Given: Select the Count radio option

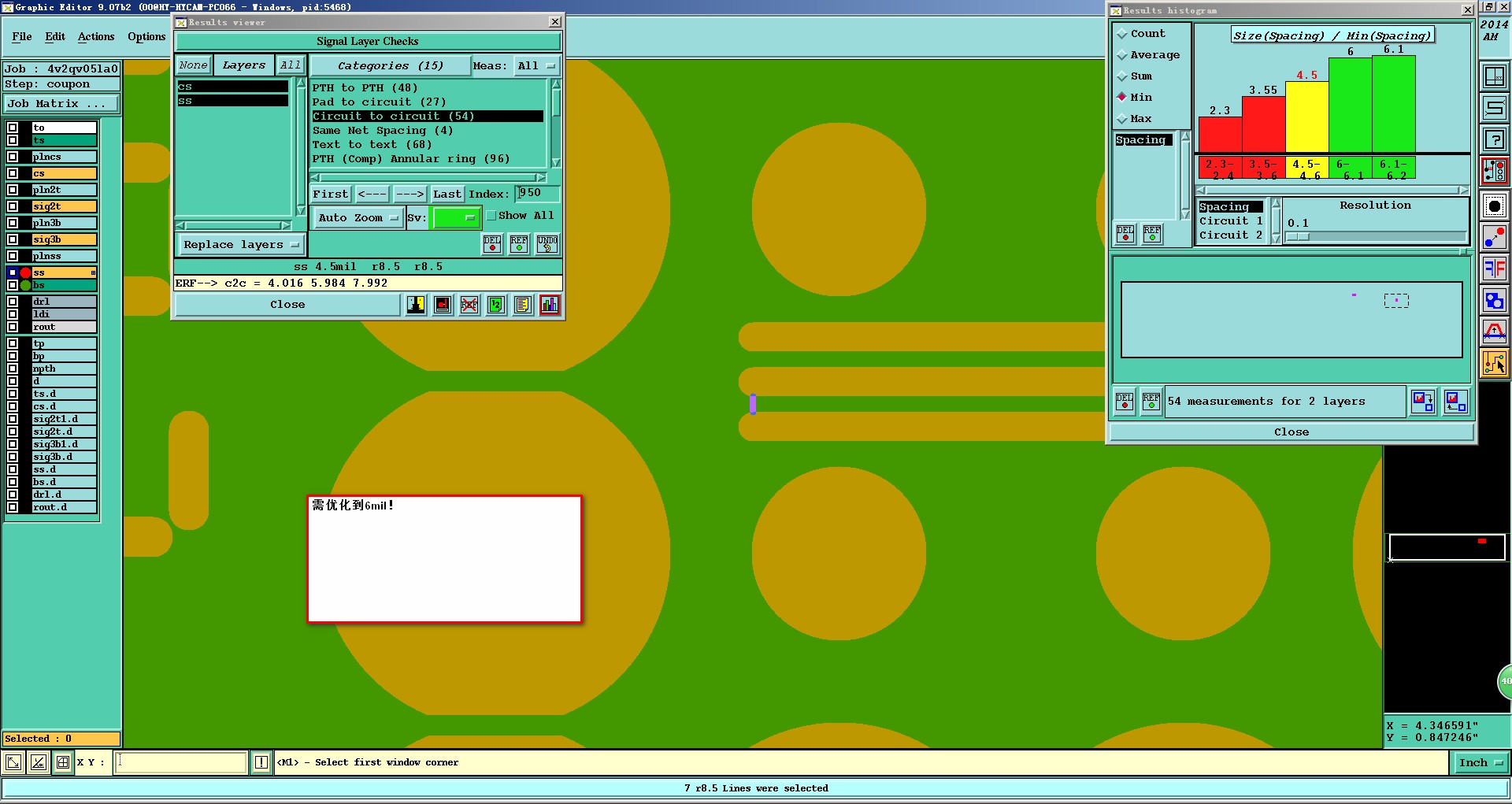Looking at the screenshot, I should coord(1122,34).
